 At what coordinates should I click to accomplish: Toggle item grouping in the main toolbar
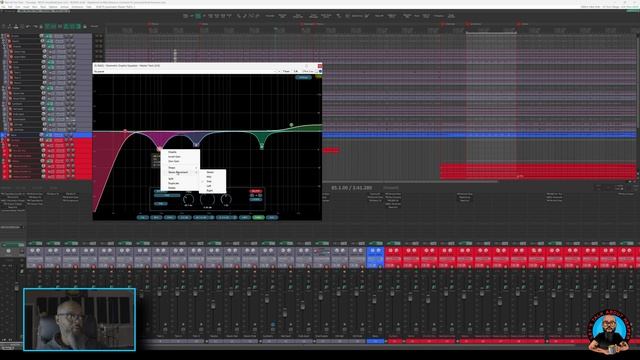53,26
